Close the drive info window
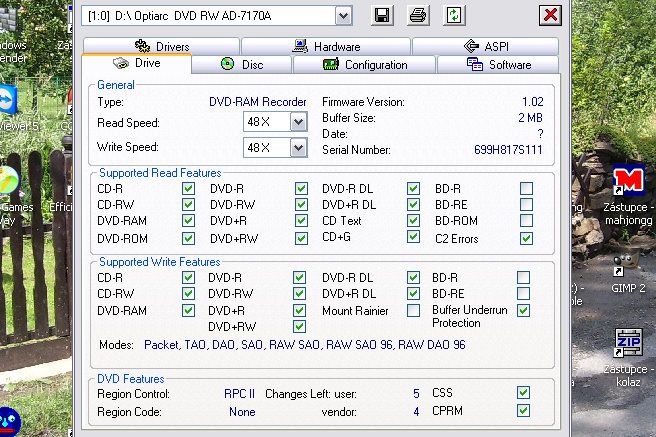Screen dimensions: 656x437 point(550,15)
